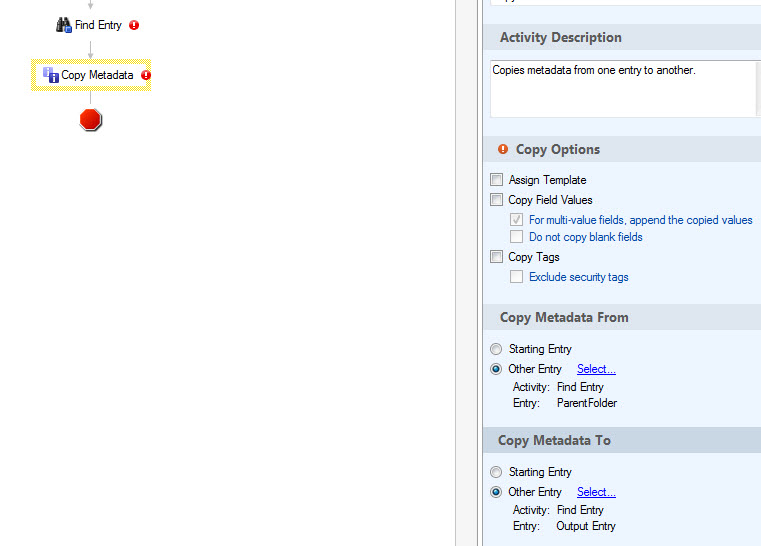
Task: Check Exclude security tags option
Action: click(517, 277)
